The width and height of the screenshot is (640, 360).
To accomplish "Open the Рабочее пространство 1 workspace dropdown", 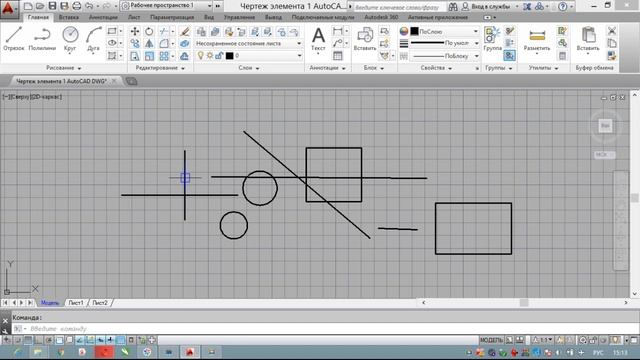I will 167,6.
